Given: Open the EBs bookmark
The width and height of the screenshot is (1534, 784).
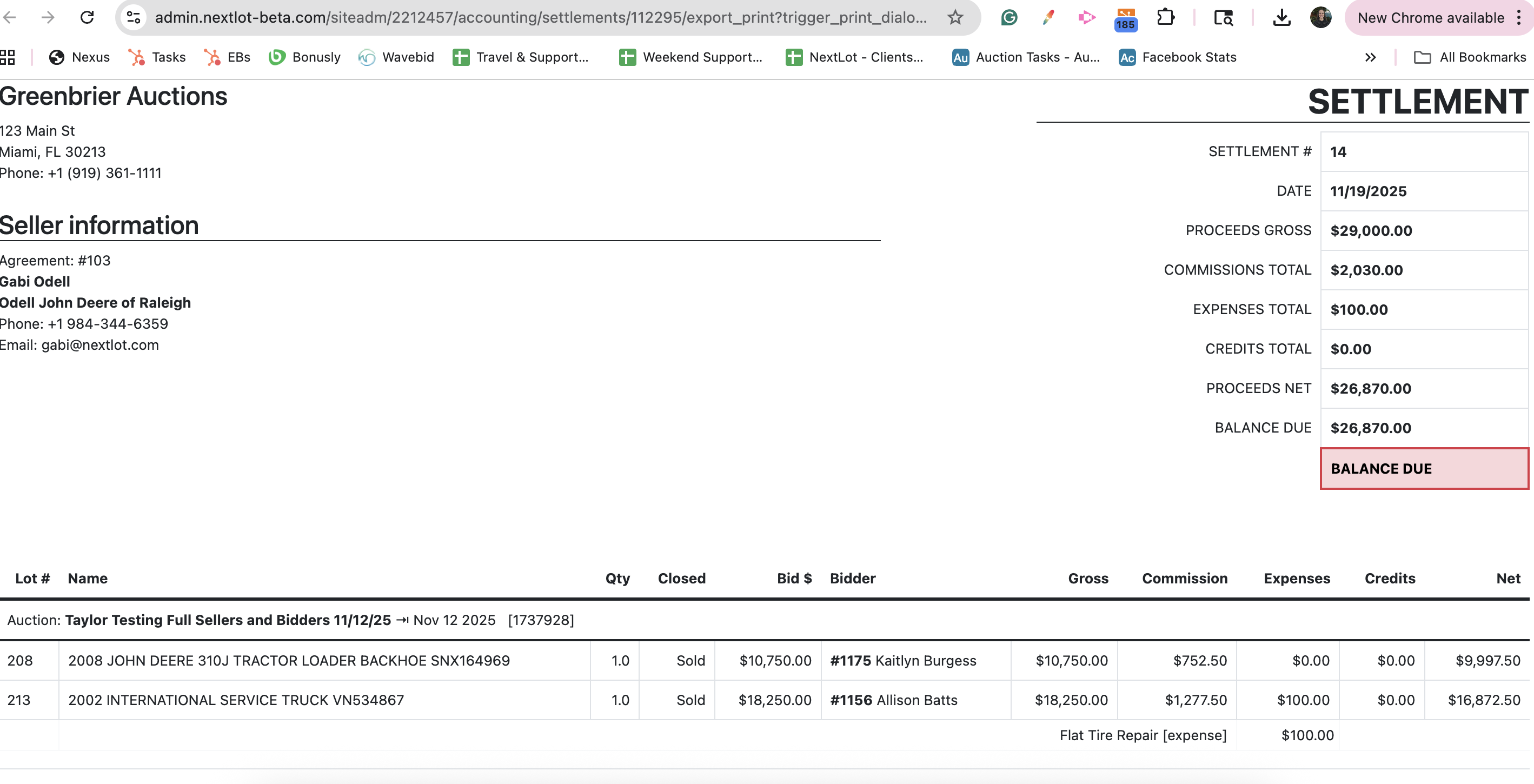Looking at the screenshot, I should coord(228,57).
